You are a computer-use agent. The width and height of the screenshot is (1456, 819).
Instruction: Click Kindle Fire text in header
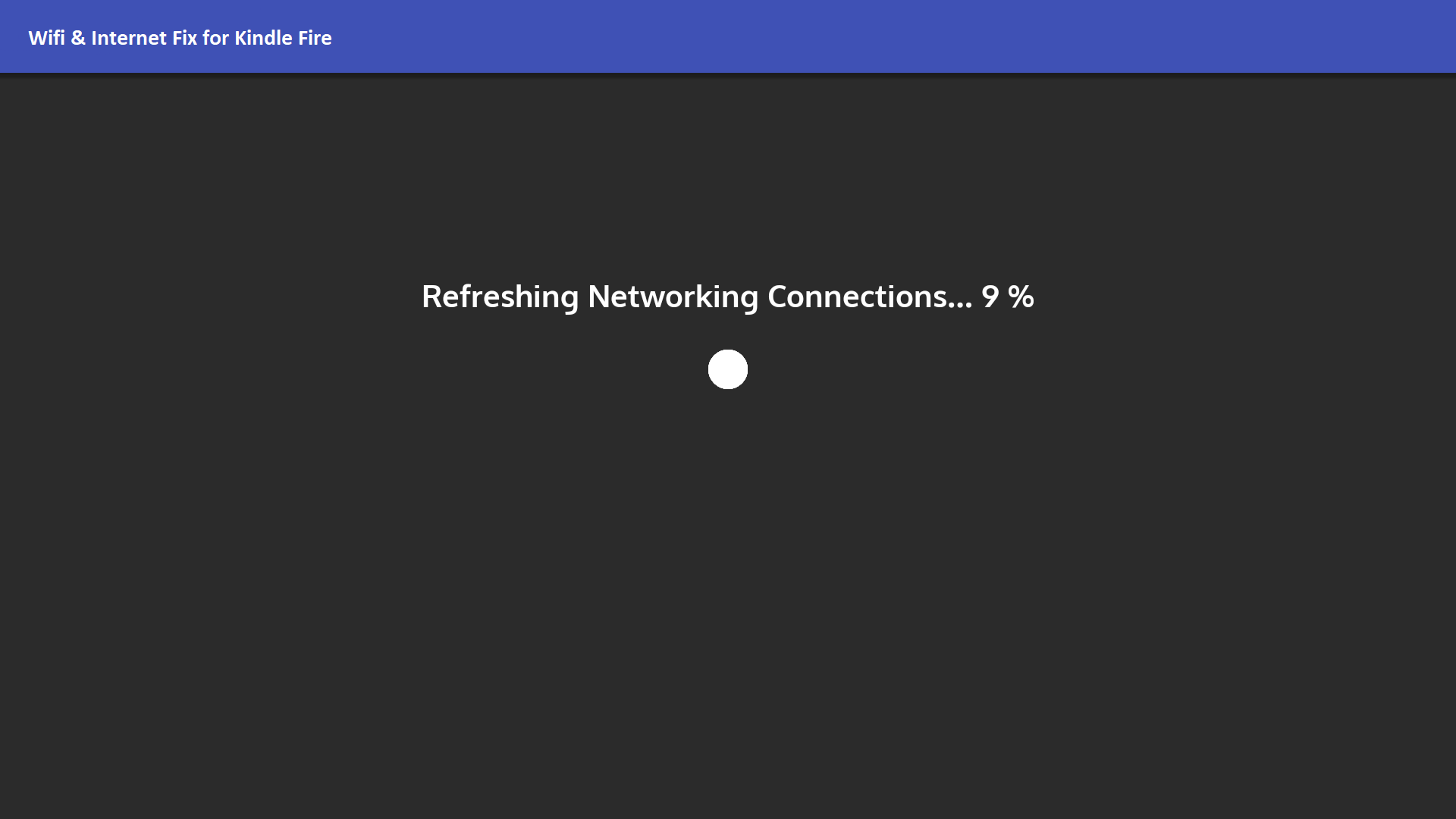tap(284, 38)
